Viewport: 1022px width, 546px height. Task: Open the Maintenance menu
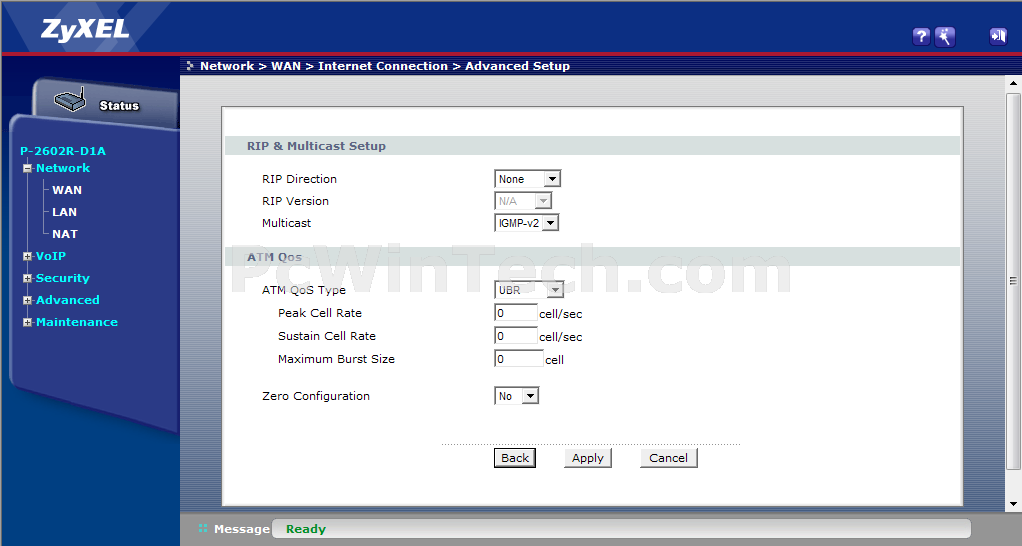[x=77, y=322]
